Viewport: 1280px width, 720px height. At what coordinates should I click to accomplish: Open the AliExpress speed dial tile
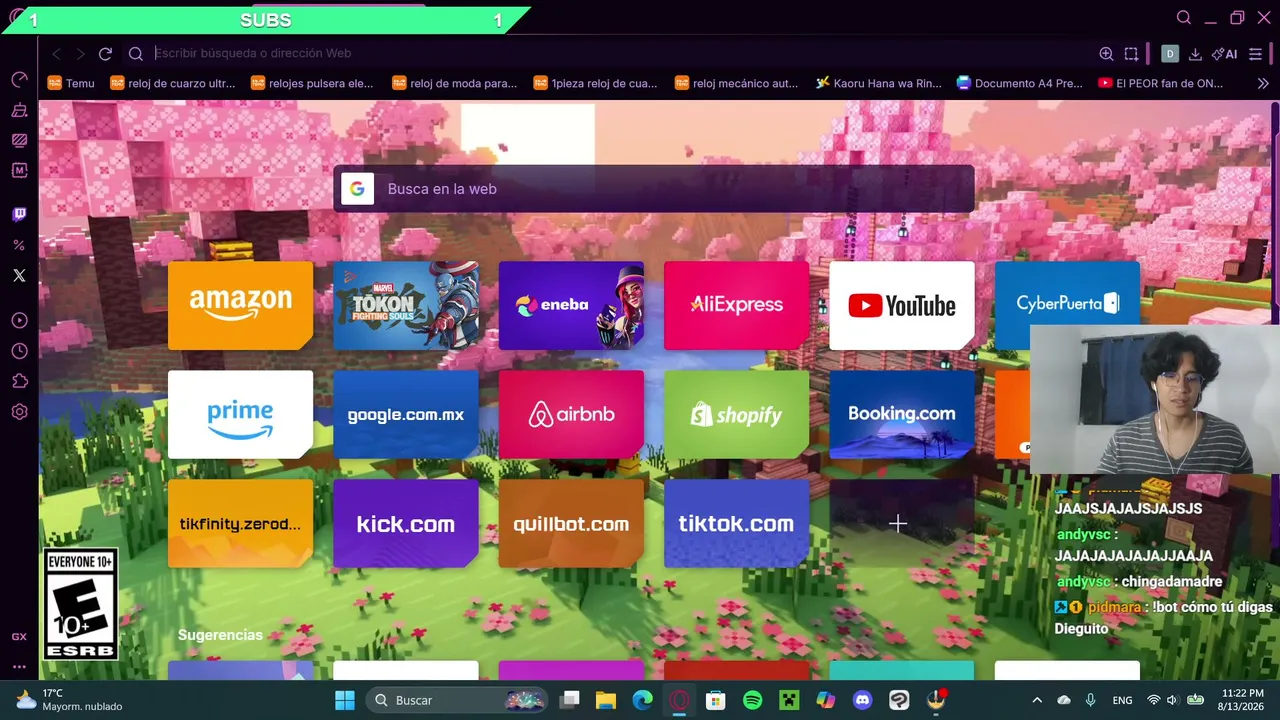click(x=737, y=306)
